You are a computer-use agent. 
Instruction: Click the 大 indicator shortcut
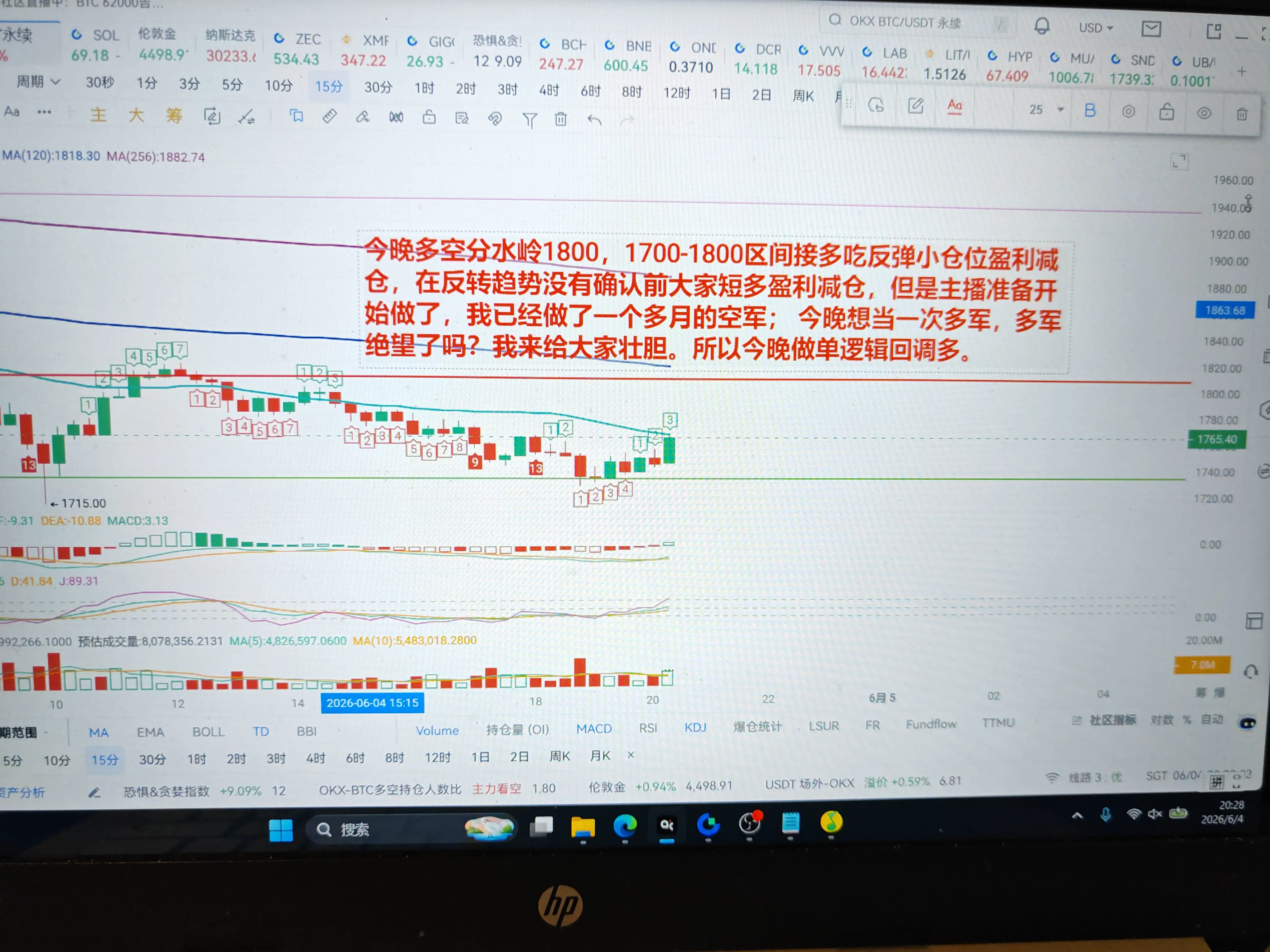click(x=136, y=115)
